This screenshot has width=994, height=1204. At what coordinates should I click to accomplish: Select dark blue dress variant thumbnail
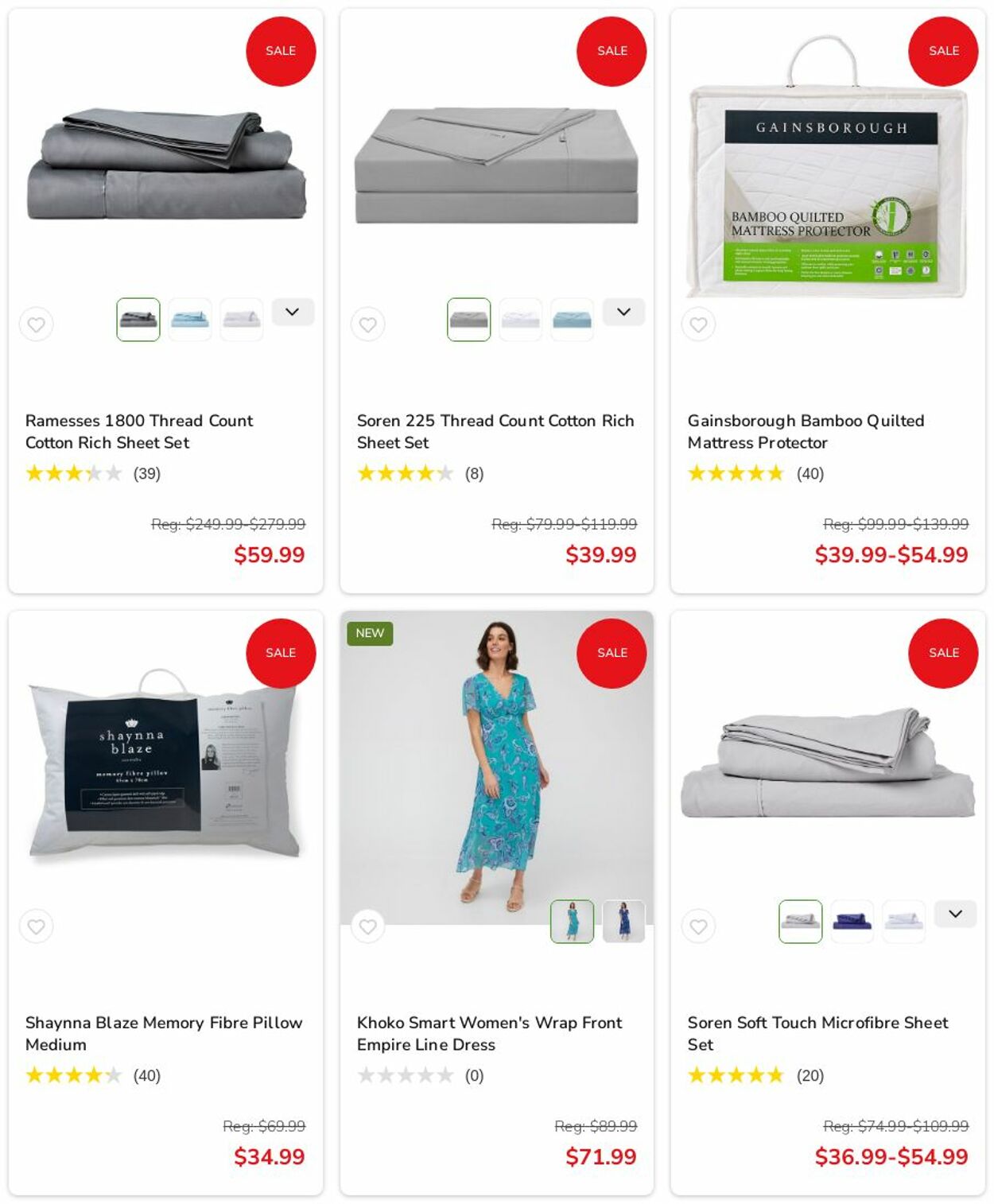pos(623,922)
